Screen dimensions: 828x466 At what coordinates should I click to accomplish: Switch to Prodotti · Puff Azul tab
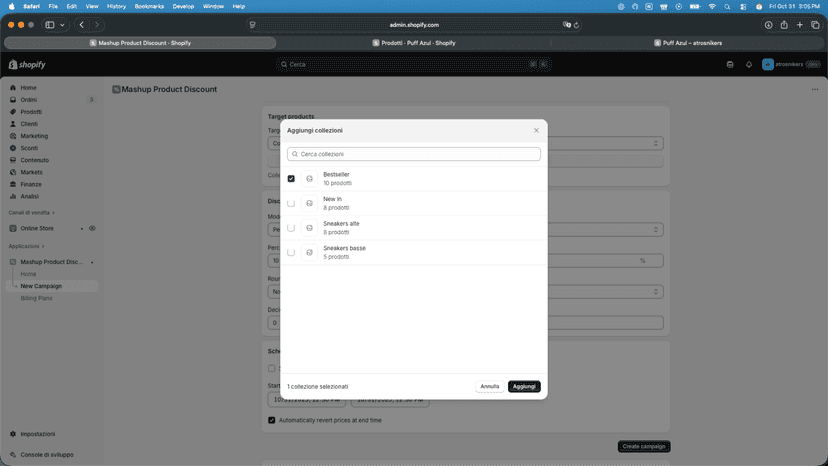(x=414, y=43)
